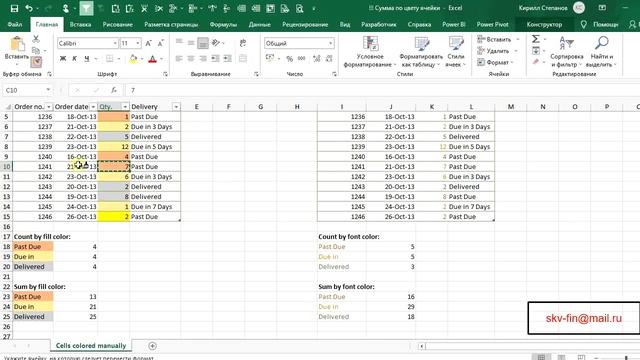Image resolution: width=640 pixels, height=360 pixels.
Task: Click the yellow Due in fill legend cell
Action: pos(33,257)
